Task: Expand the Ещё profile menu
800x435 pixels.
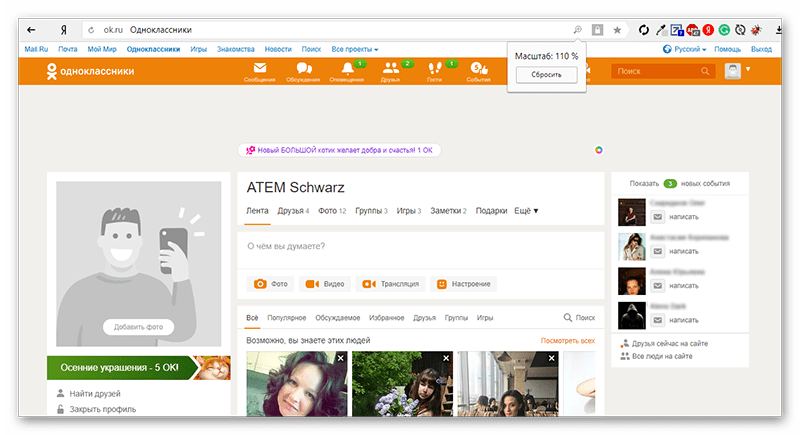Action: tap(526, 211)
